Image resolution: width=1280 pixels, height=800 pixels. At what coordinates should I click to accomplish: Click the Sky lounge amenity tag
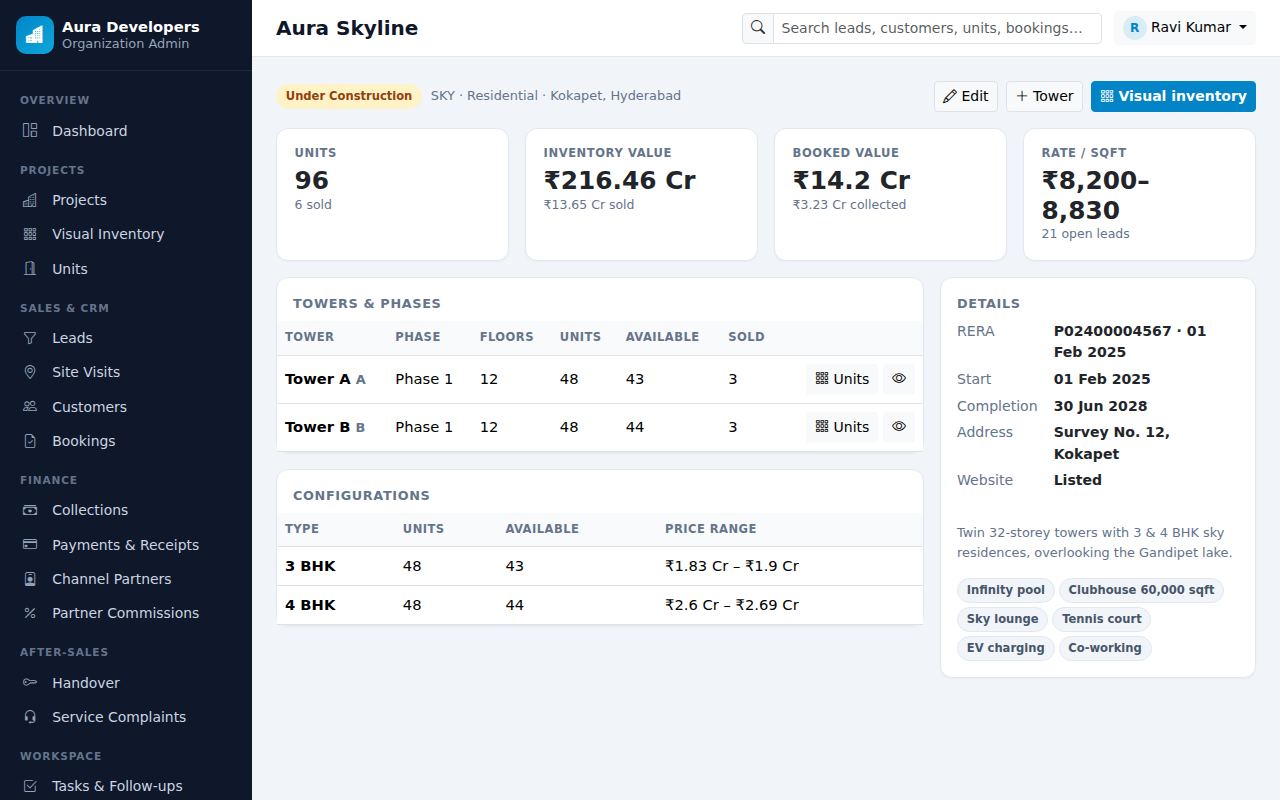click(x=1002, y=619)
